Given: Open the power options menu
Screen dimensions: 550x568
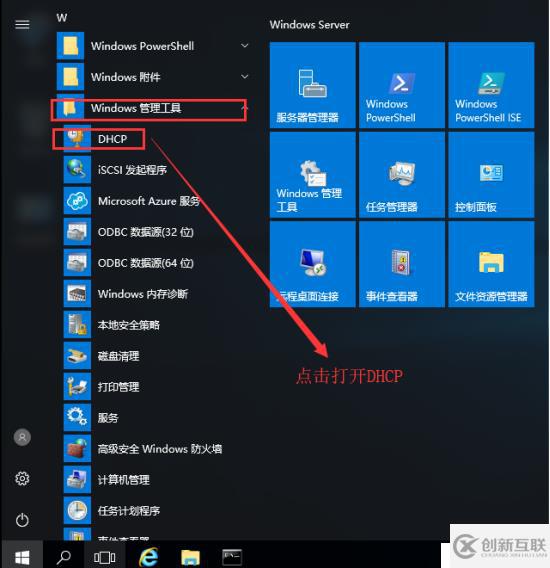Looking at the screenshot, I should coord(22,520).
